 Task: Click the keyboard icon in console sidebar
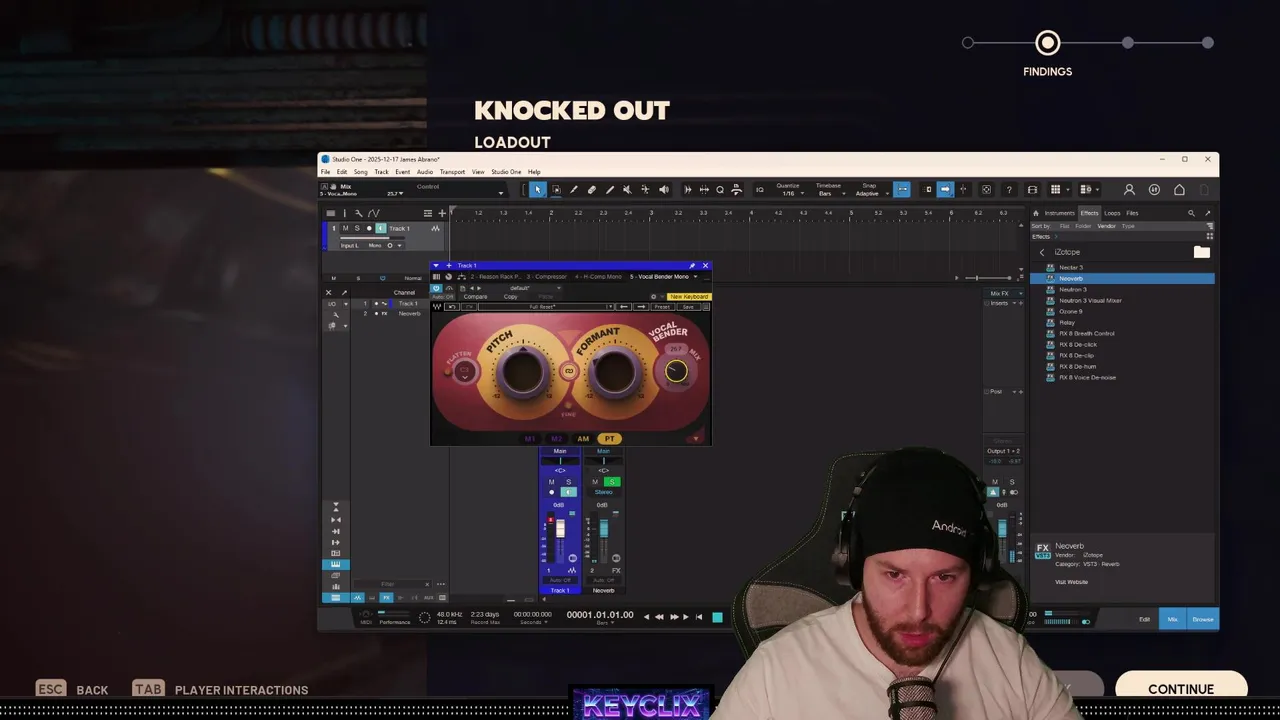point(335,565)
